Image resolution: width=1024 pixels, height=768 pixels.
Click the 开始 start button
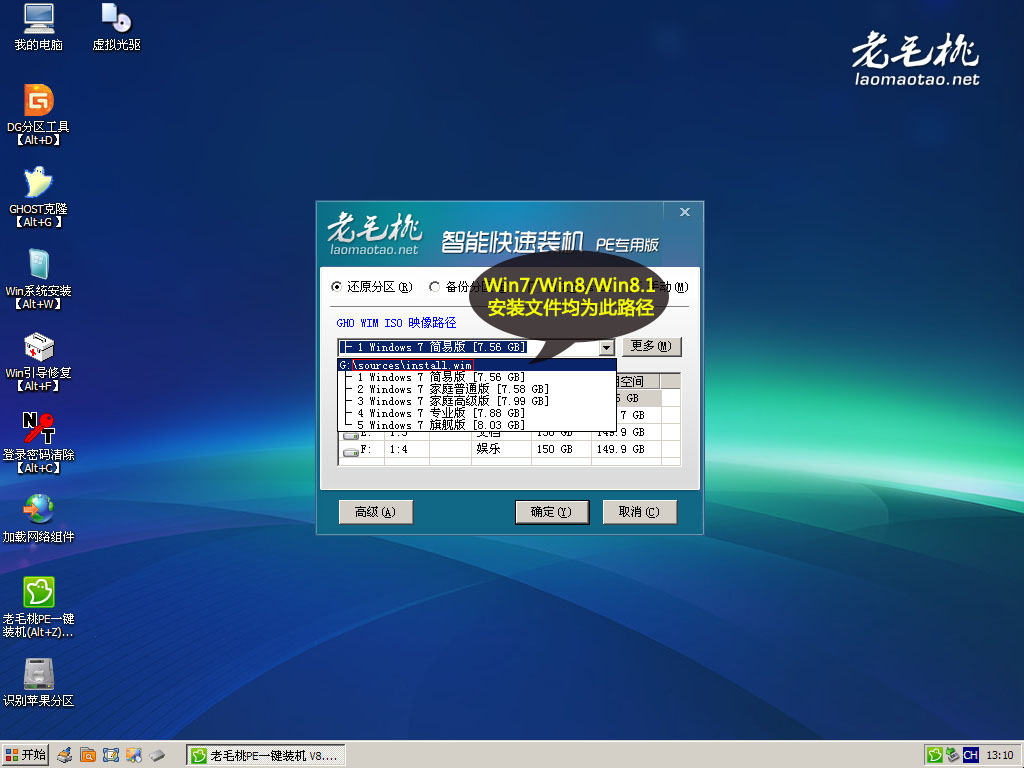click(25, 755)
